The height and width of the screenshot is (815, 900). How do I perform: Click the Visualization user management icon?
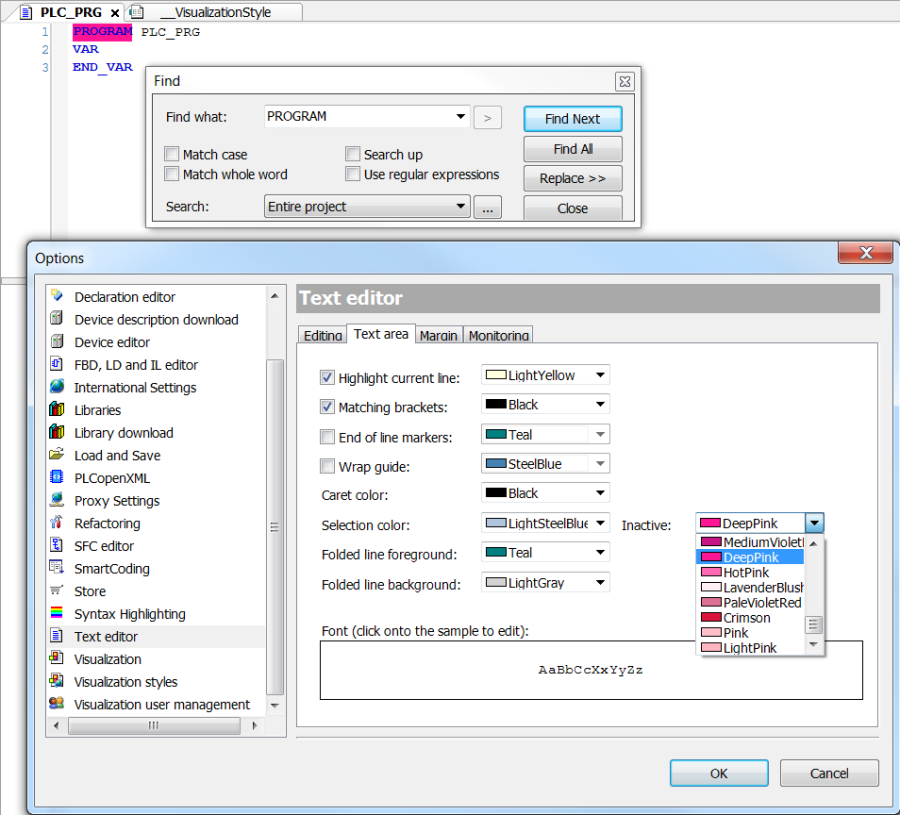pos(57,704)
